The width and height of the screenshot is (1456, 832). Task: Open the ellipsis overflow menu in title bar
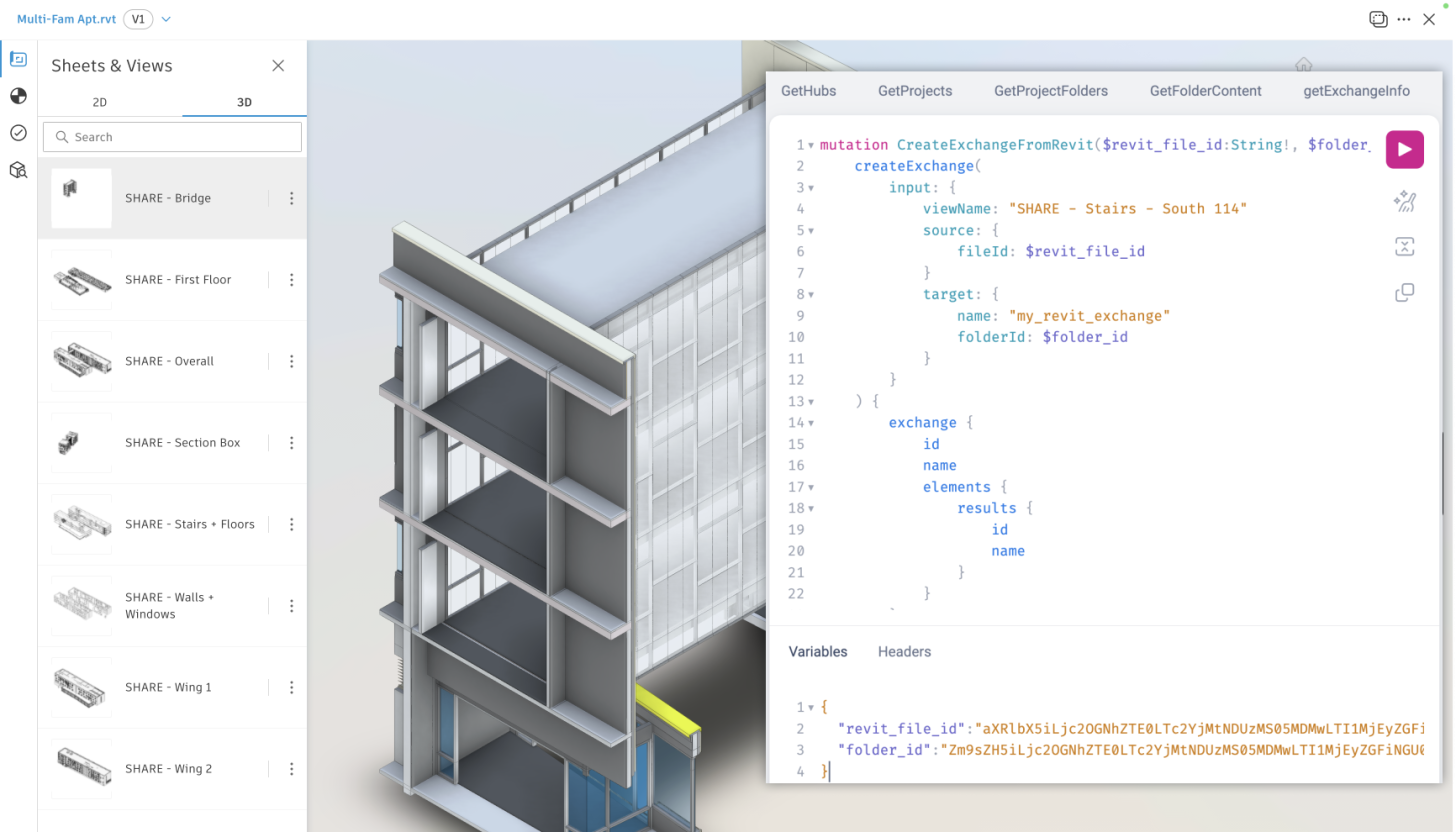(x=1404, y=18)
